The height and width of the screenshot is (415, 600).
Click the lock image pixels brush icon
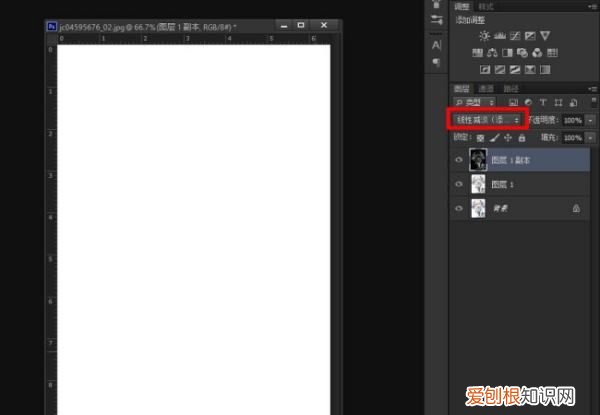pos(494,136)
